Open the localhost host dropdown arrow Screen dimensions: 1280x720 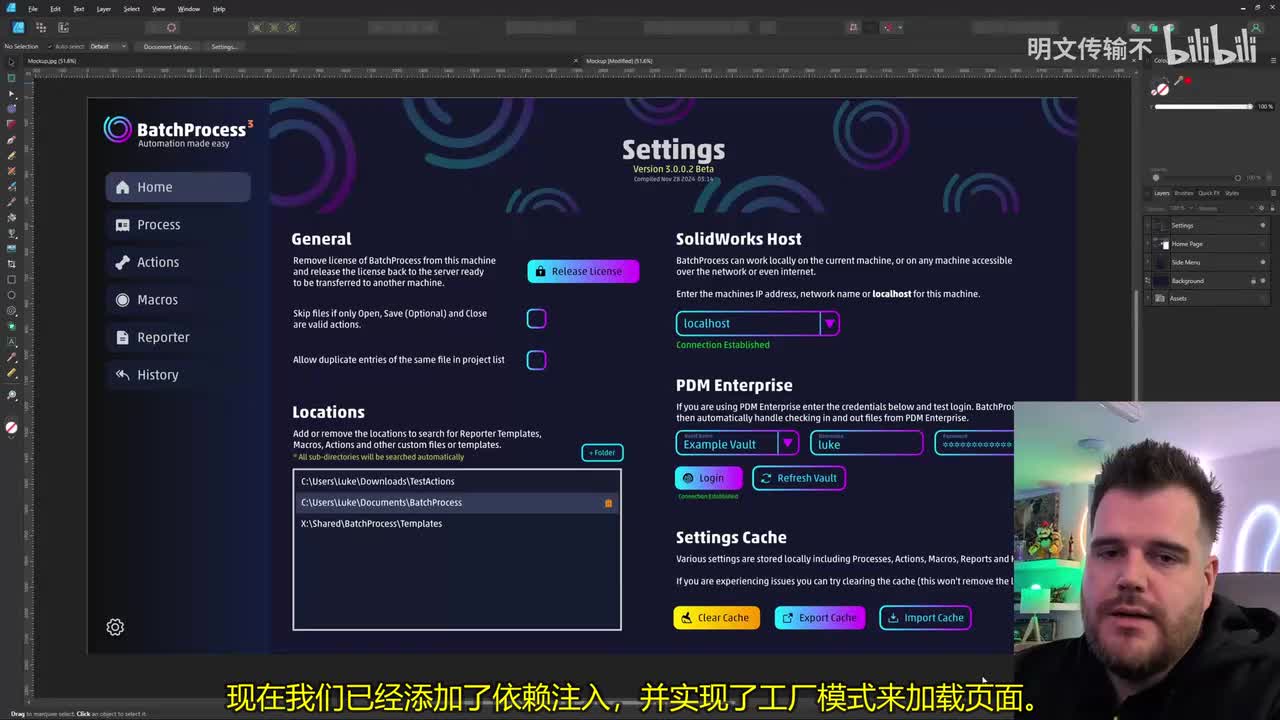point(829,324)
